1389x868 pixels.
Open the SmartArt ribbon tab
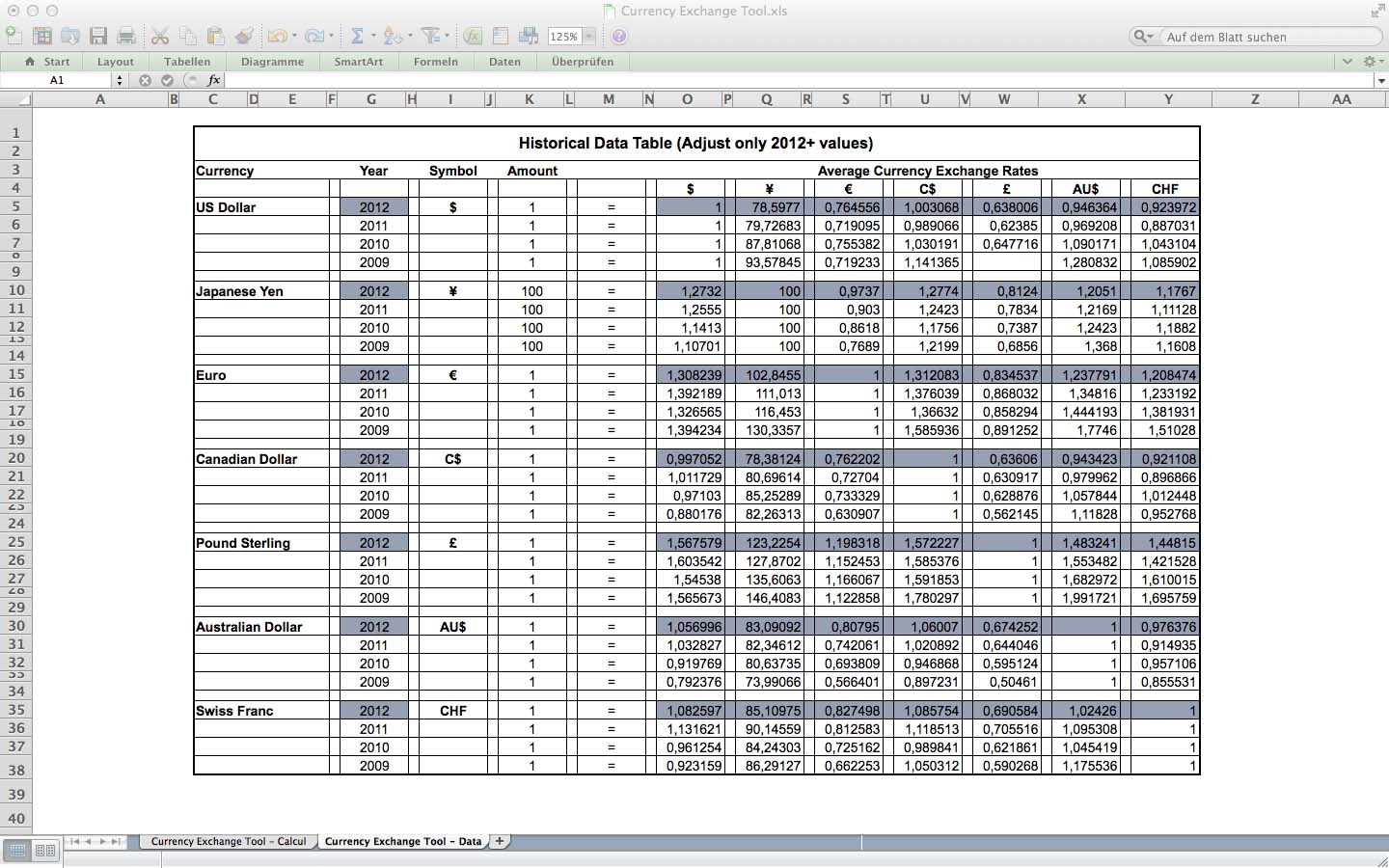click(x=359, y=62)
